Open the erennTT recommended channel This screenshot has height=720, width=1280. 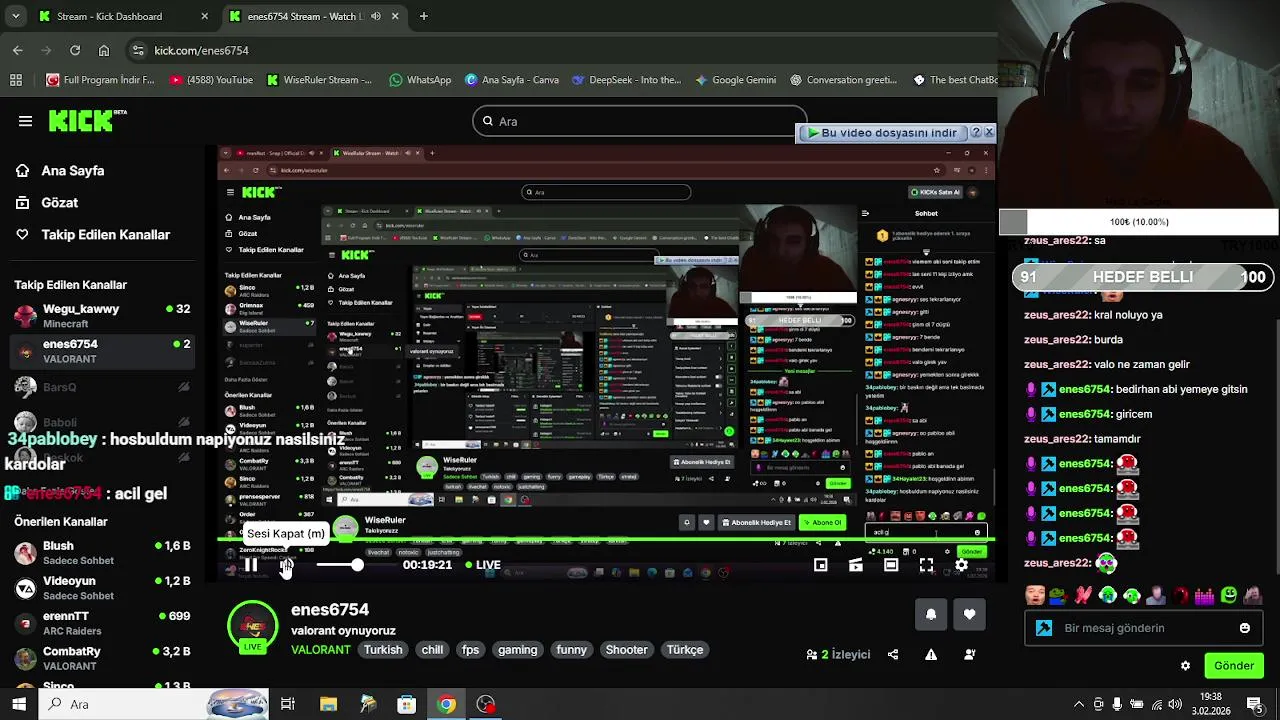[x=100, y=623]
